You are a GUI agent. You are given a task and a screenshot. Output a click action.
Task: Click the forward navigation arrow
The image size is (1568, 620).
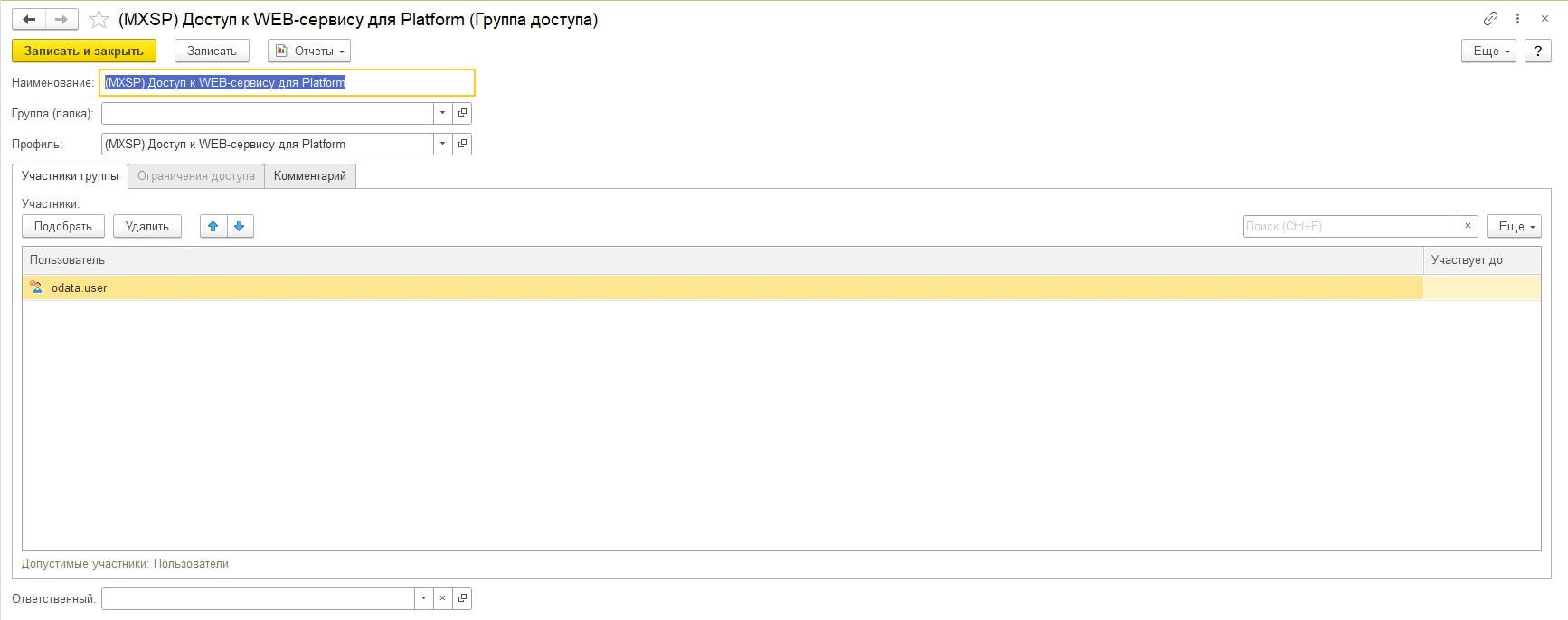point(61,19)
